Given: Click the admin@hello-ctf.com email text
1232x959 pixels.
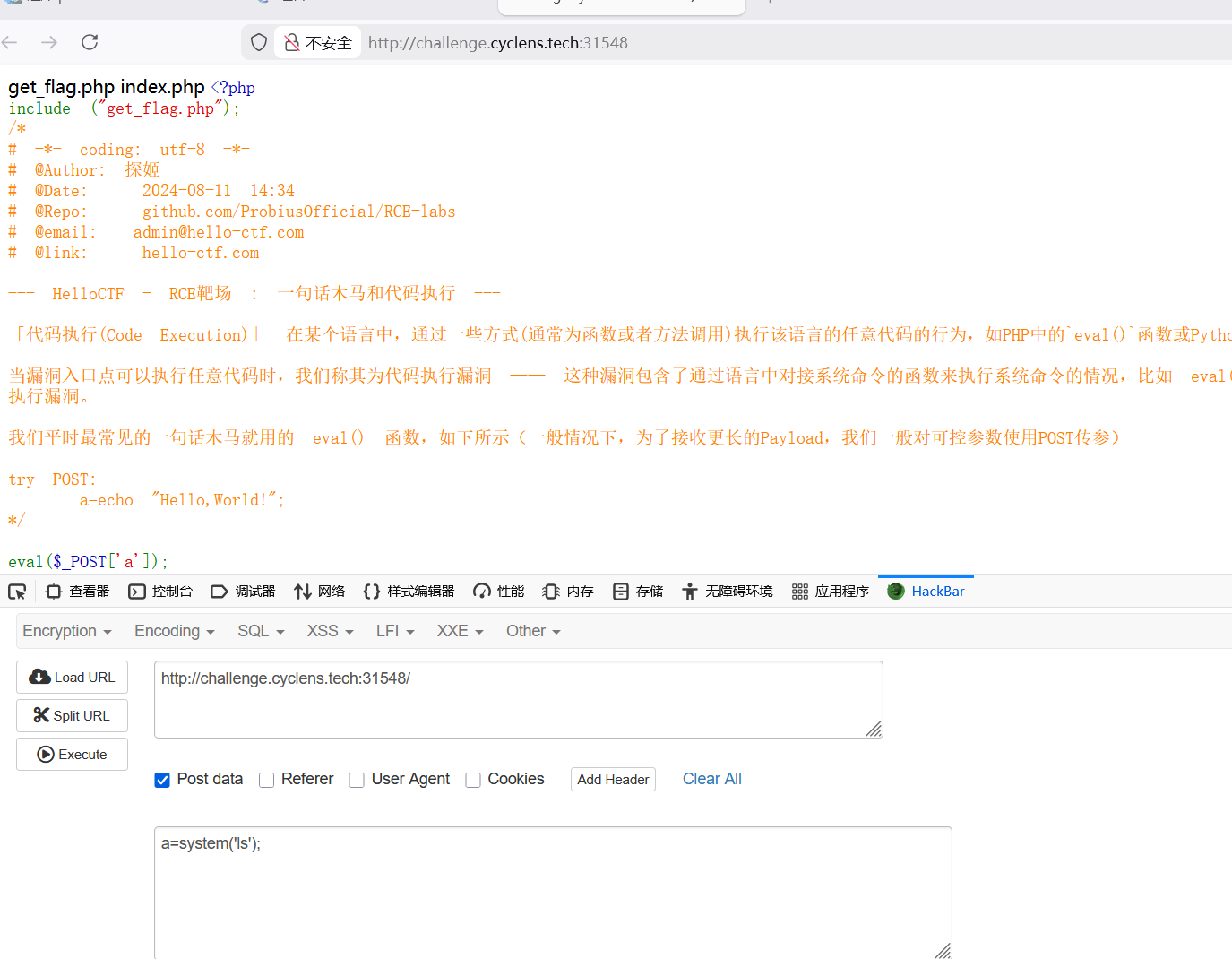Looking at the screenshot, I should [x=219, y=232].
